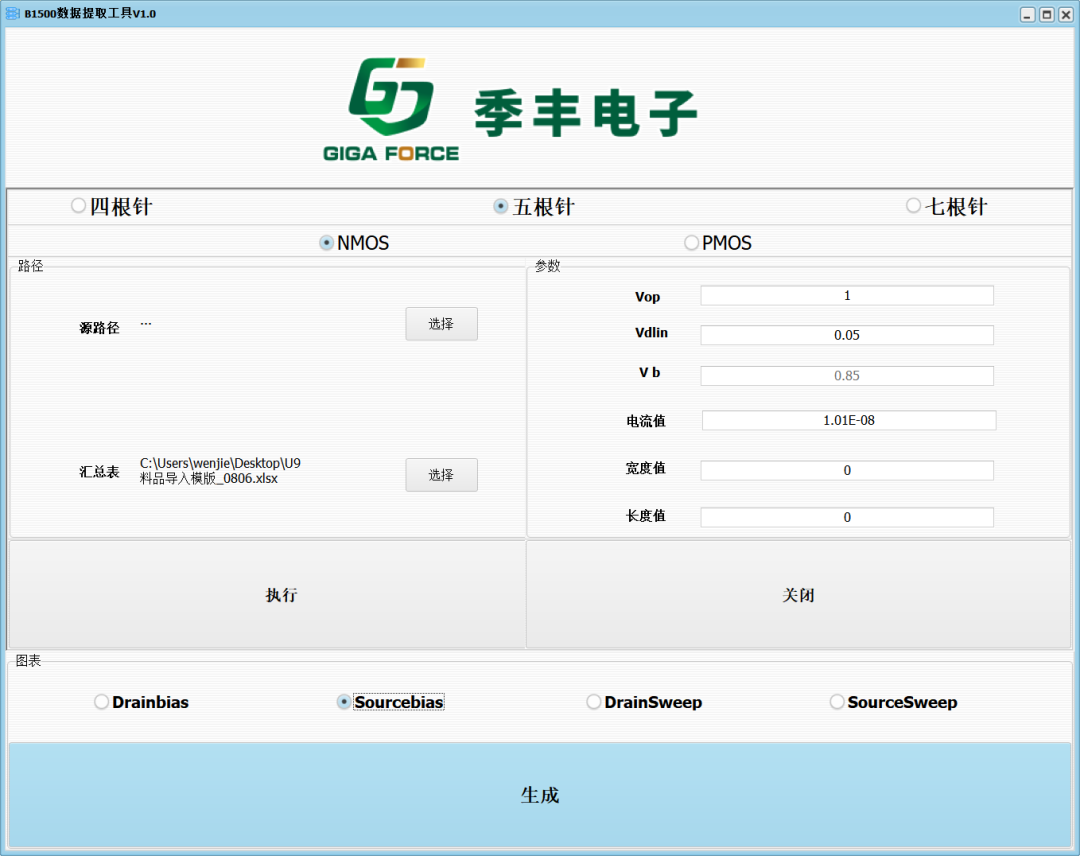Select the 四根针 radio button

pyautogui.click(x=111, y=206)
